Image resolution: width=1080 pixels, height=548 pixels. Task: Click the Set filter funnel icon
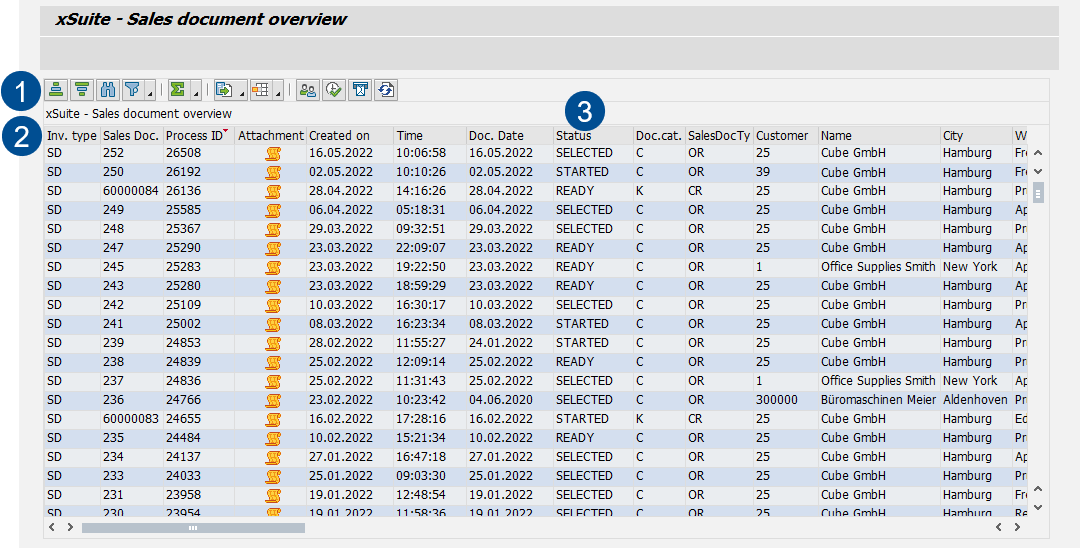click(132, 90)
